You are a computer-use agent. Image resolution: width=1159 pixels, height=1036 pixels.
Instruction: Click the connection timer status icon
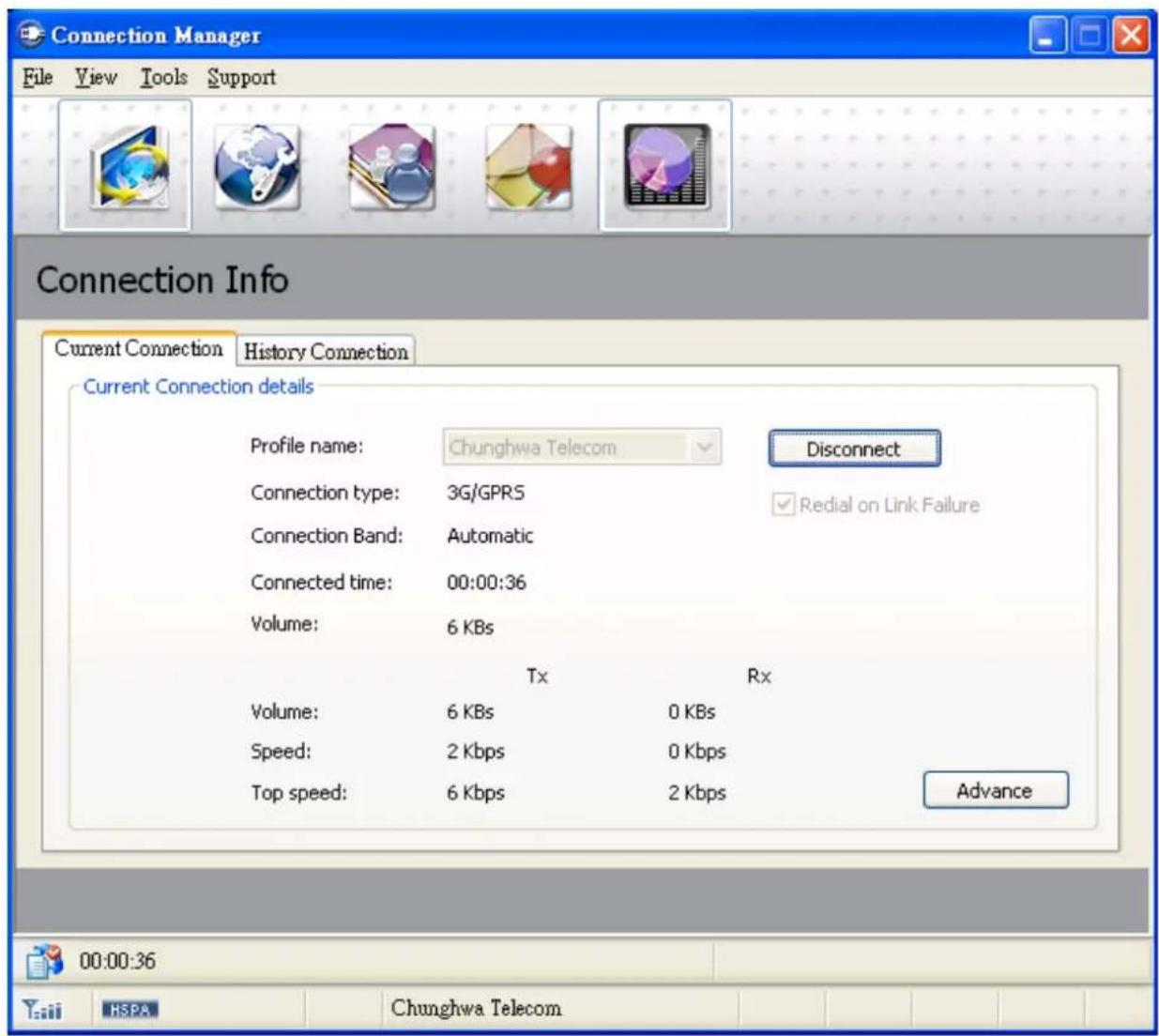point(44,961)
